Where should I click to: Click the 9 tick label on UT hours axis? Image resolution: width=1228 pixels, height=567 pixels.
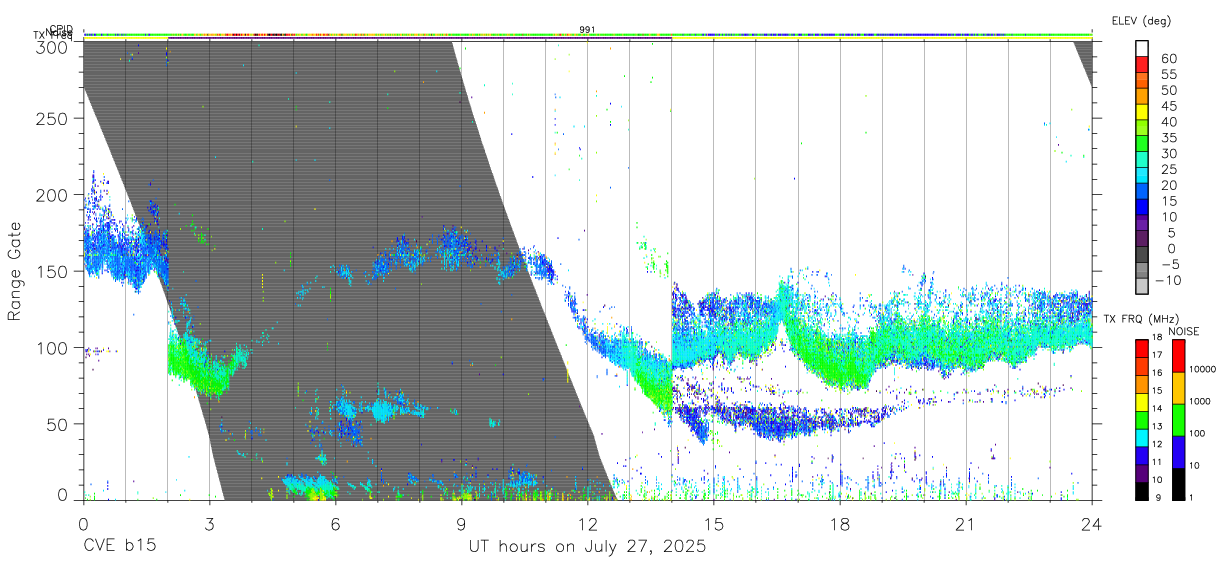click(x=461, y=524)
